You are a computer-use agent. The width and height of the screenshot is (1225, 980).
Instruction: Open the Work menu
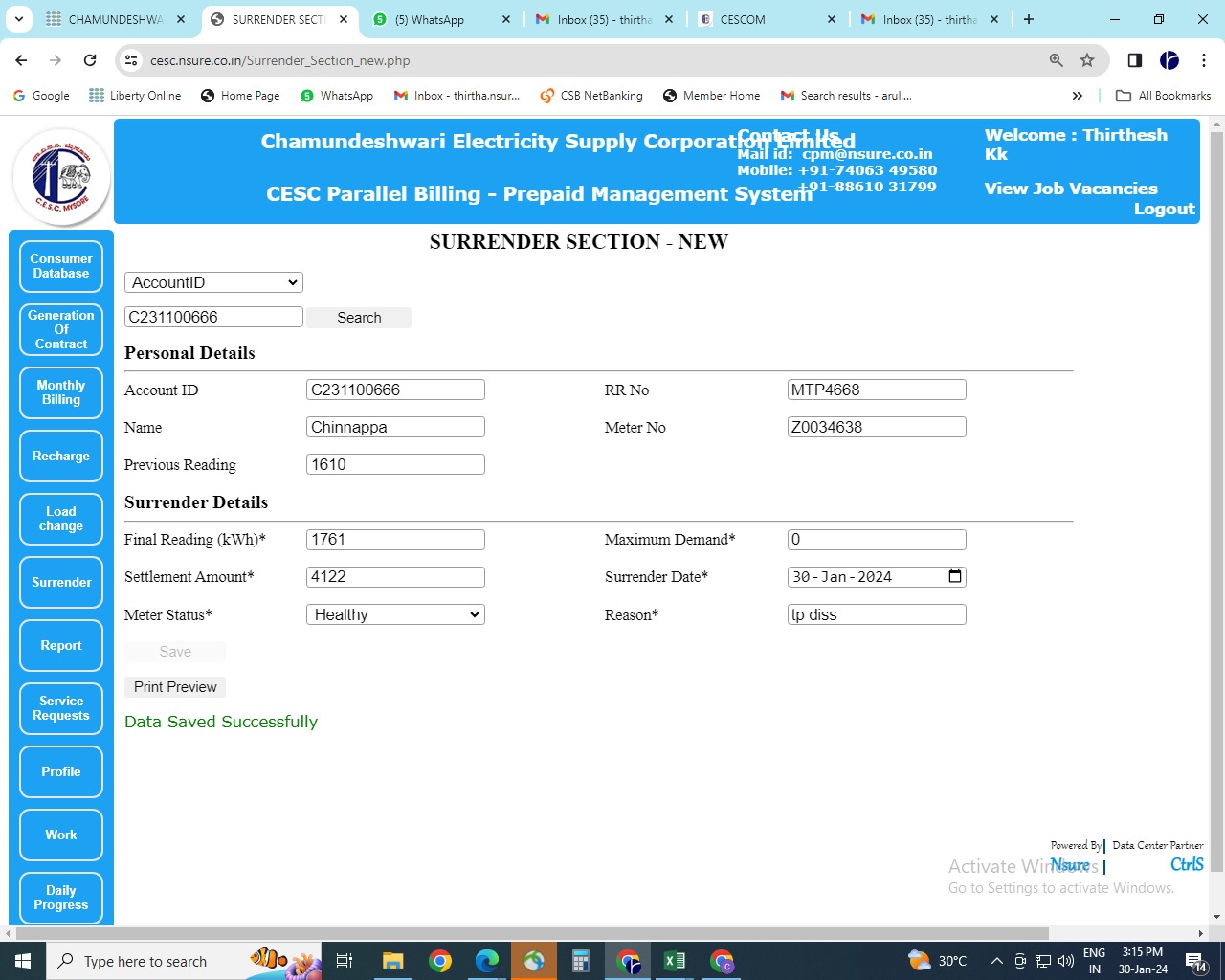[x=61, y=835]
